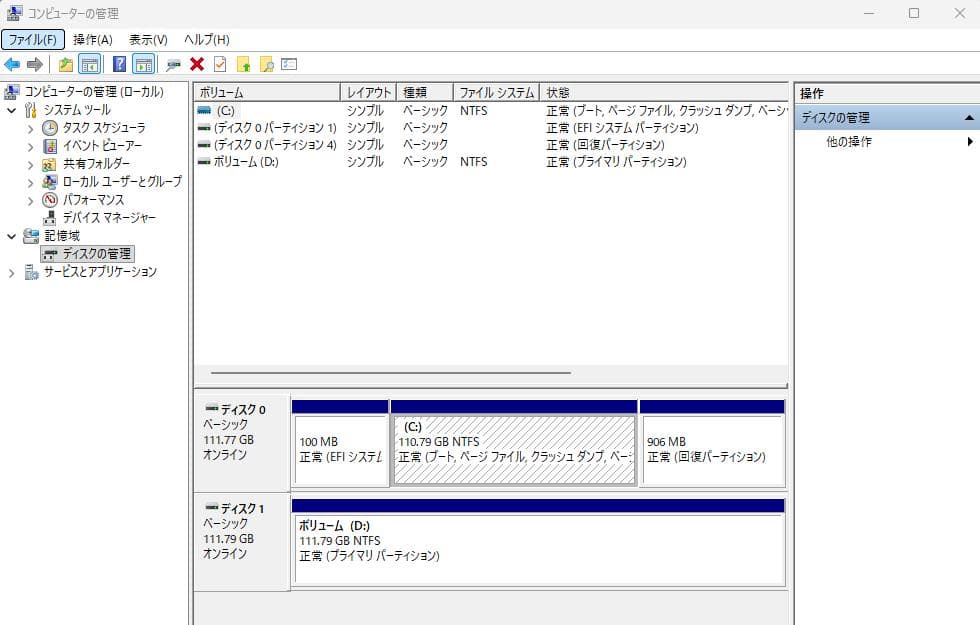Viewport: 980px width, 625px height.
Task: Open the 操作 menu
Action: point(91,39)
